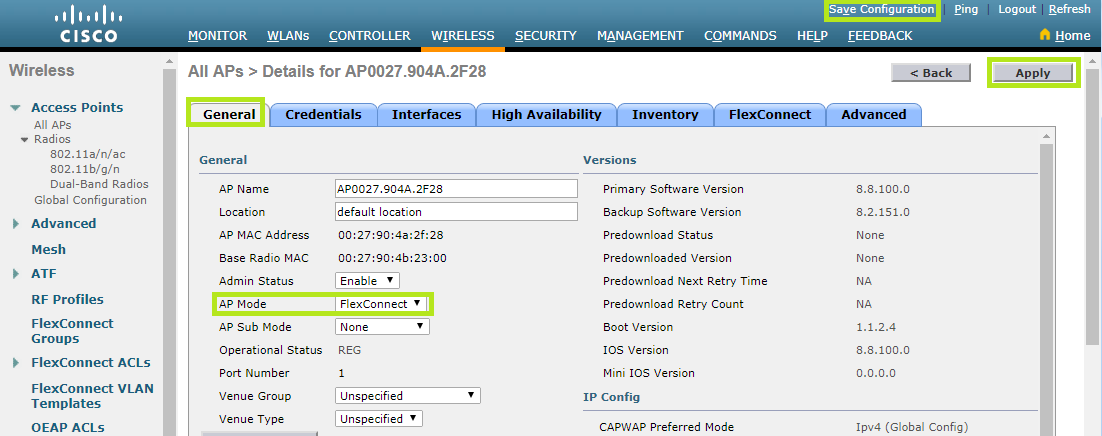1102x436 pixels.
Task: Collapse the Radios submenu arrow
Action: pos(26,140)
